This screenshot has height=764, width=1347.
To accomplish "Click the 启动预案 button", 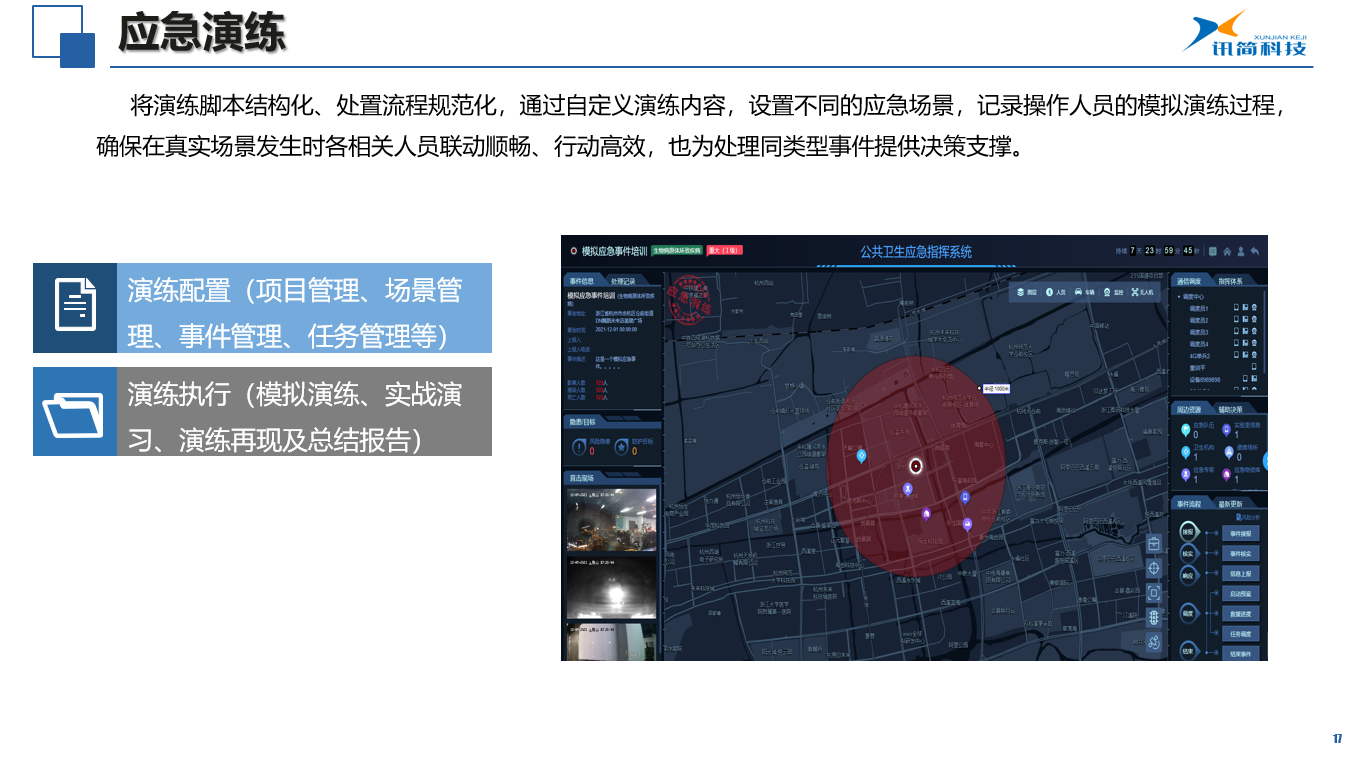I will [1241, 594].
